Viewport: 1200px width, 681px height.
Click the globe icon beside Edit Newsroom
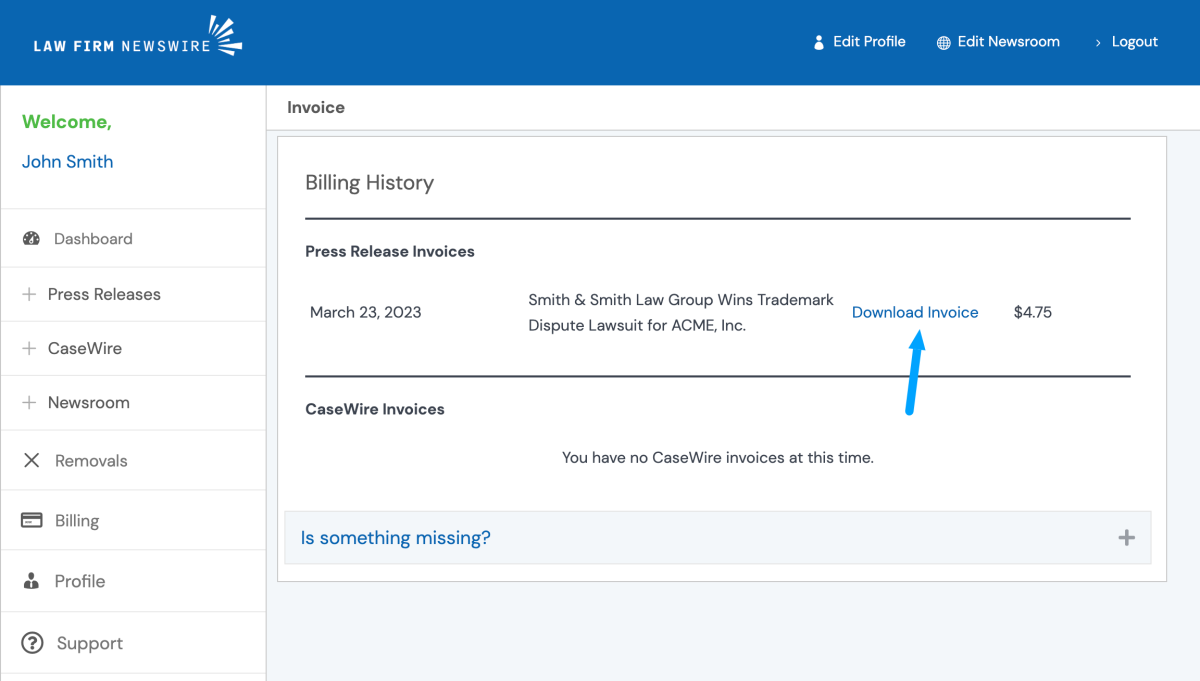pyautogui.click(x=943, y=42)
